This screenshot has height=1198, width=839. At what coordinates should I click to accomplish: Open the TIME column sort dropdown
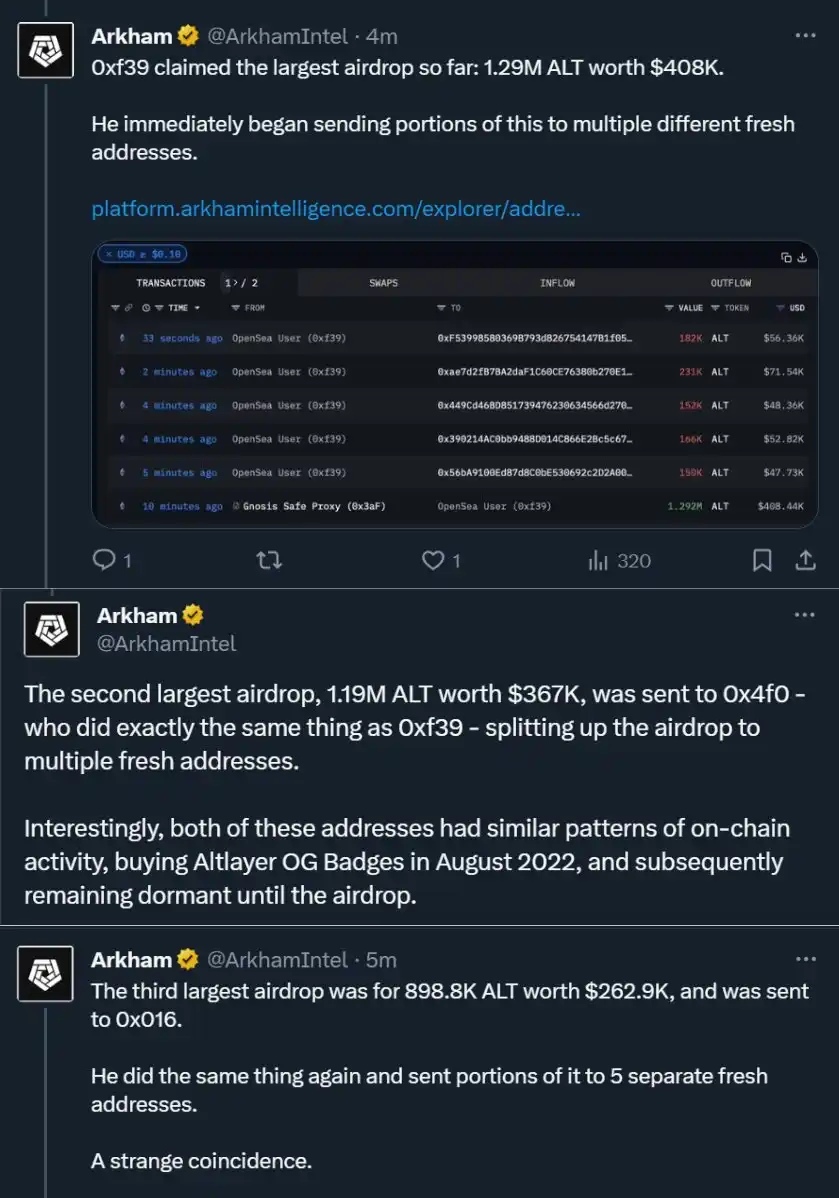click(x=197, y=307)
